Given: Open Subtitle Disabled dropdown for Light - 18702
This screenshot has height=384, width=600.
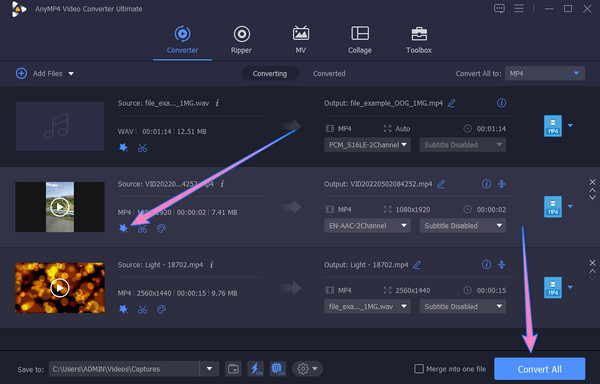Looking at the screenshot, I should point(463,306).
